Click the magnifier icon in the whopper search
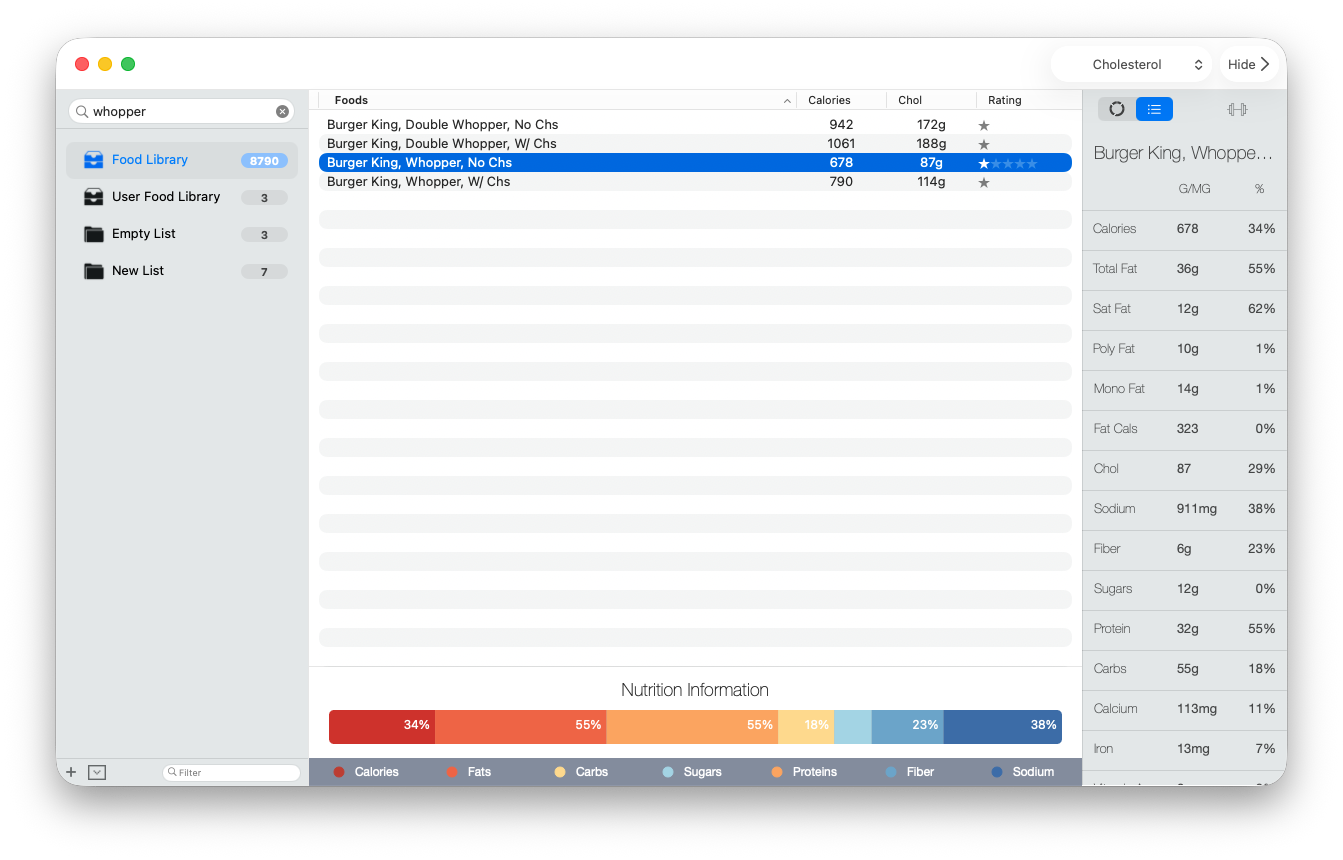Viewport: 1343px width, 860px height. (x=82, y=111)
